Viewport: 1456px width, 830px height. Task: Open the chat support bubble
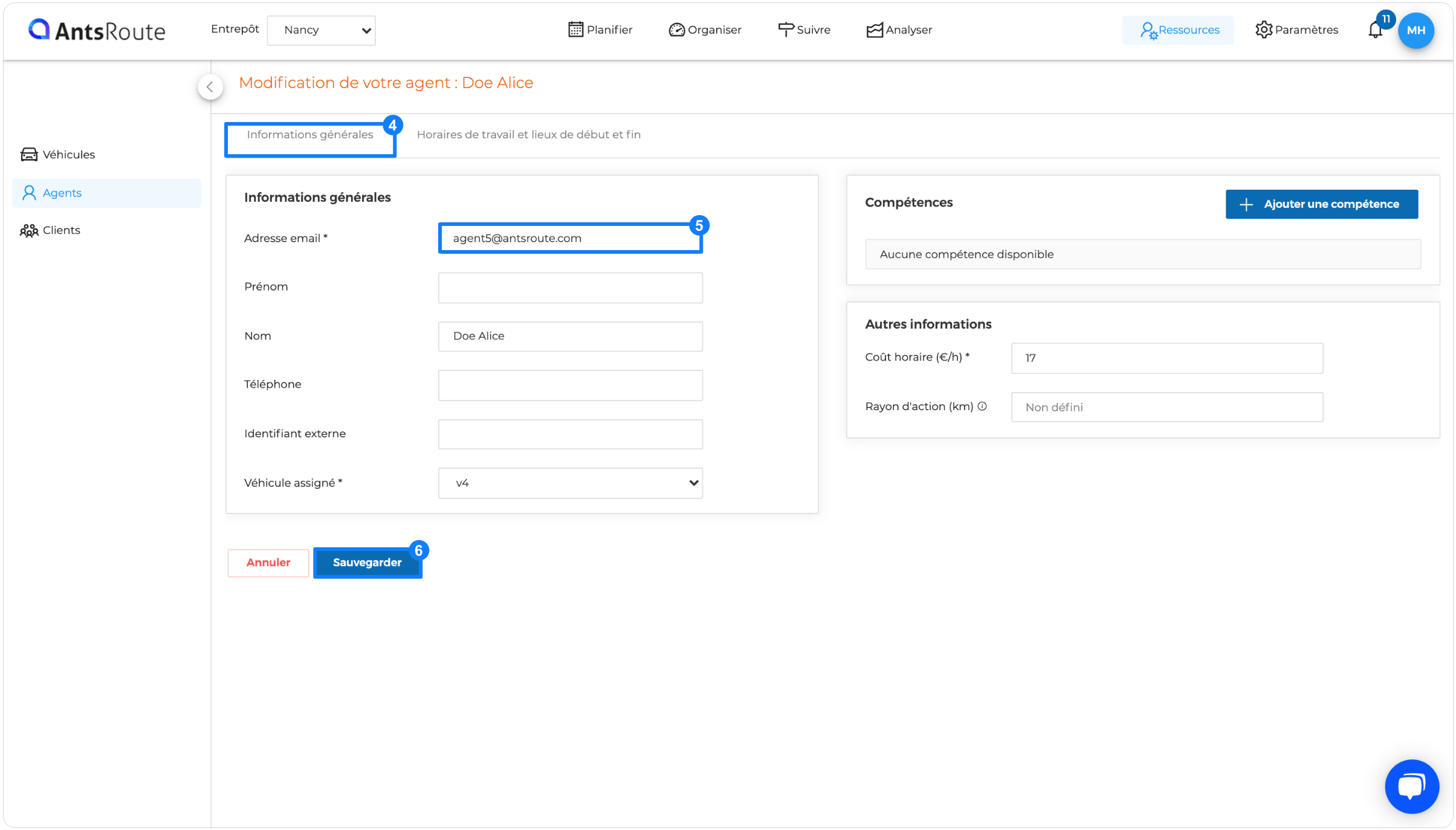1412,787
